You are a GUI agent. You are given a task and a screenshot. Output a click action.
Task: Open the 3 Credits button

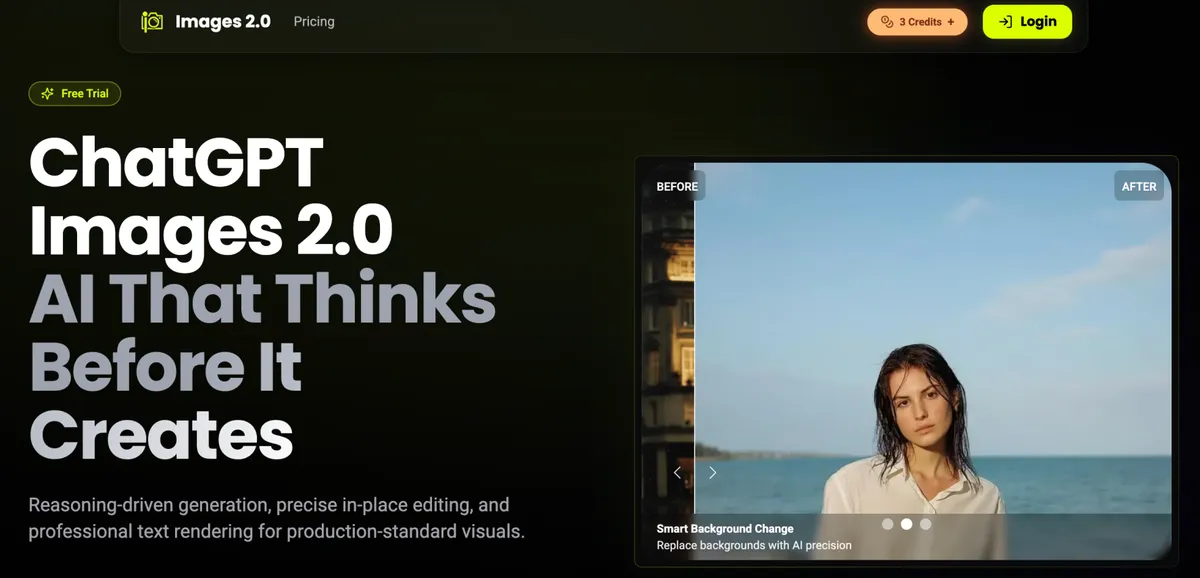tap(917, 22)
